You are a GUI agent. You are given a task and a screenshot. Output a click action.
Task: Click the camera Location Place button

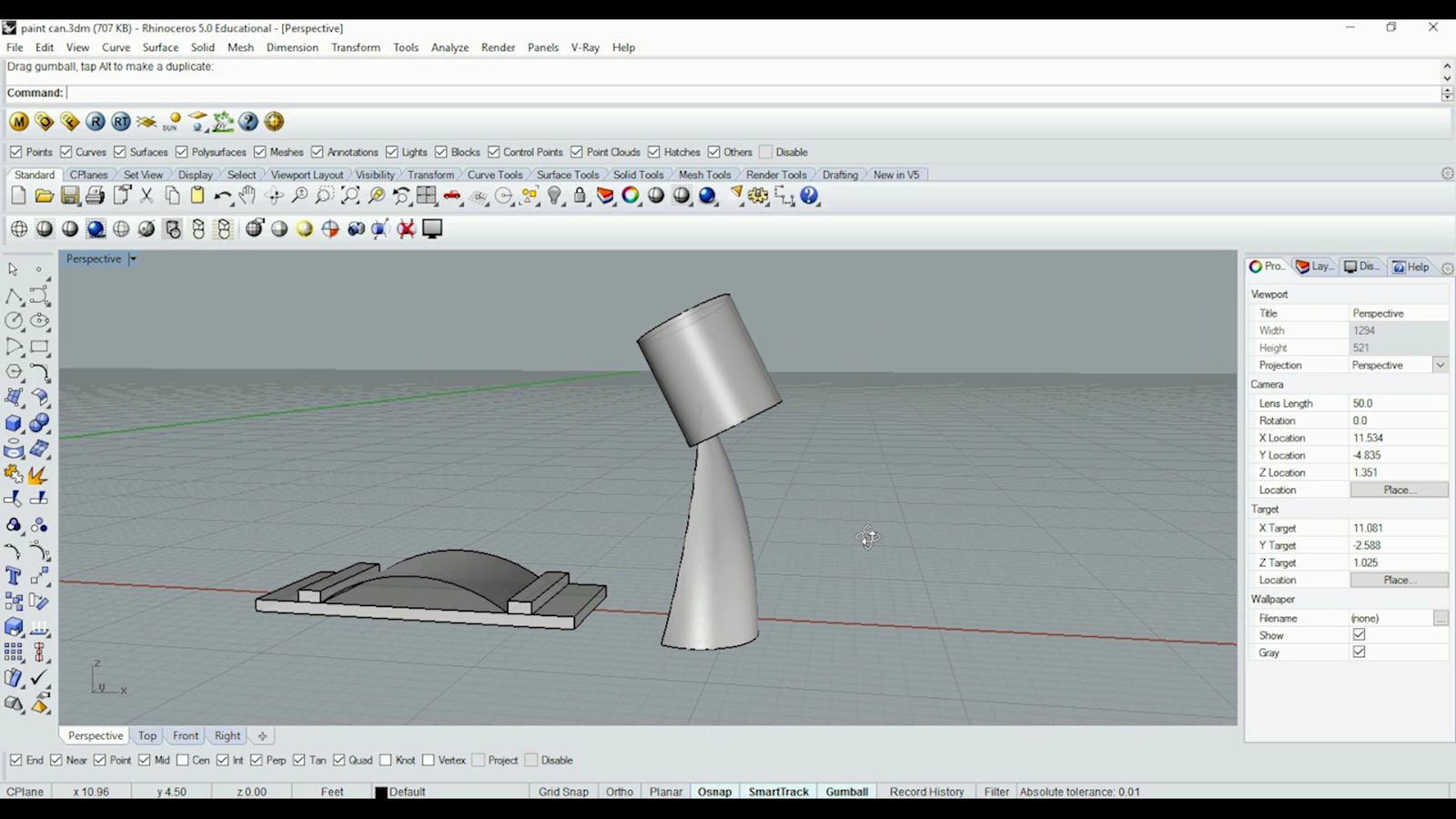pyautogui.click(x=1399, y=490)
